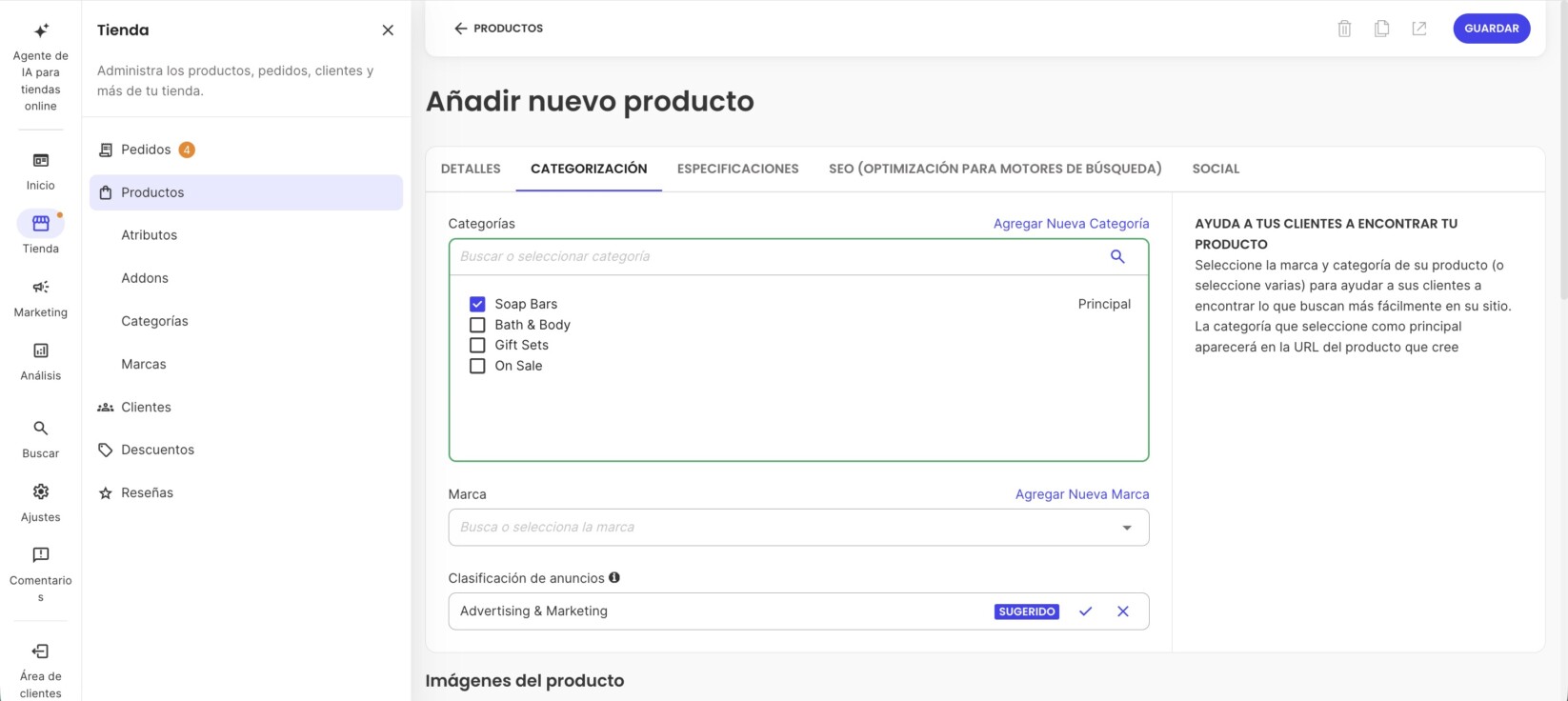
Task: Check the Gift Sets category
Action: click(477, 345)
